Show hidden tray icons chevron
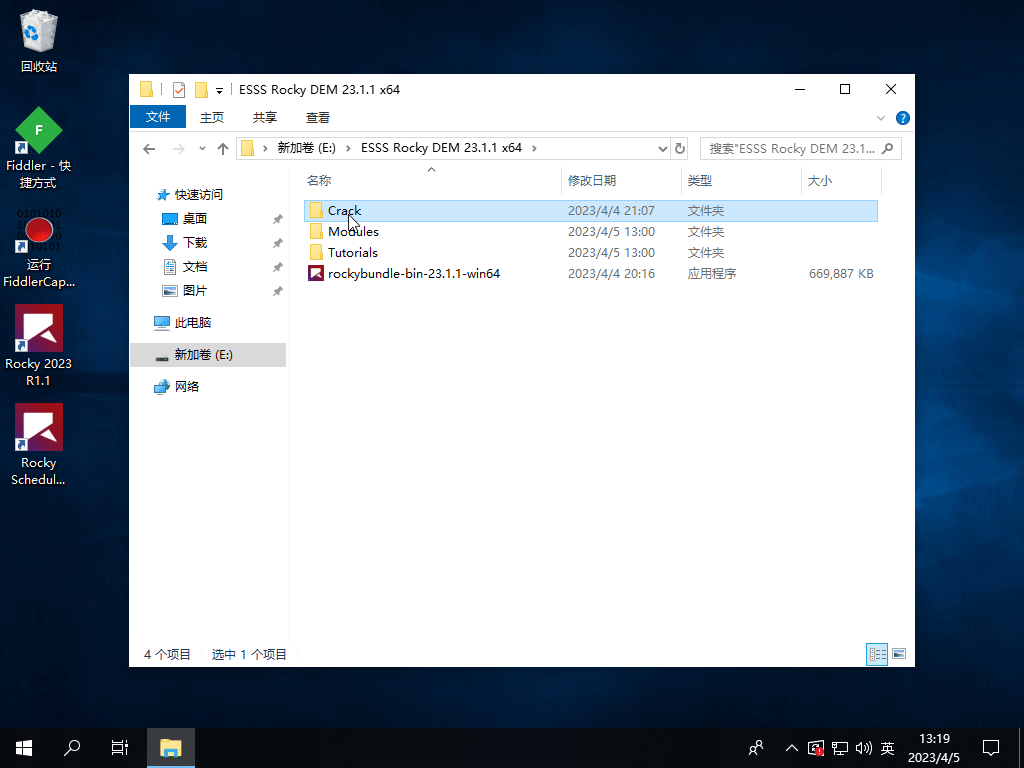 [x=792, y=748]
